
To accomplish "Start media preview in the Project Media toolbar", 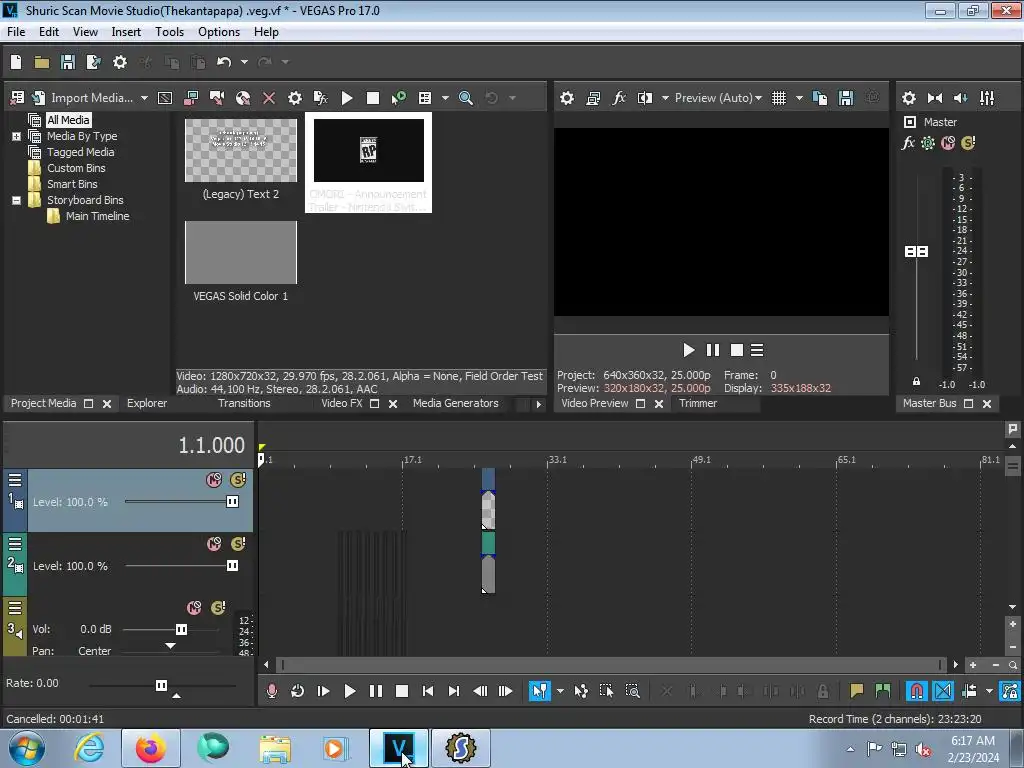I will pyautogui.click(x=347, y=98).
